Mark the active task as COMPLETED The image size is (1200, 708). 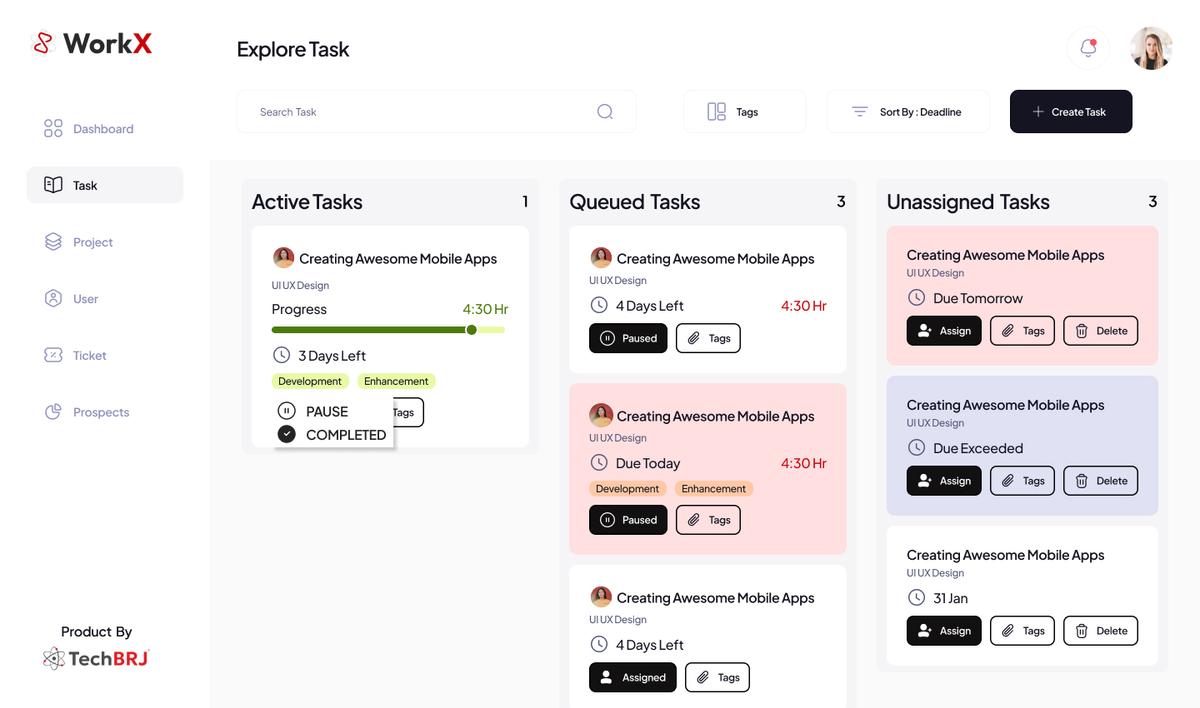[x=333, y=435]
